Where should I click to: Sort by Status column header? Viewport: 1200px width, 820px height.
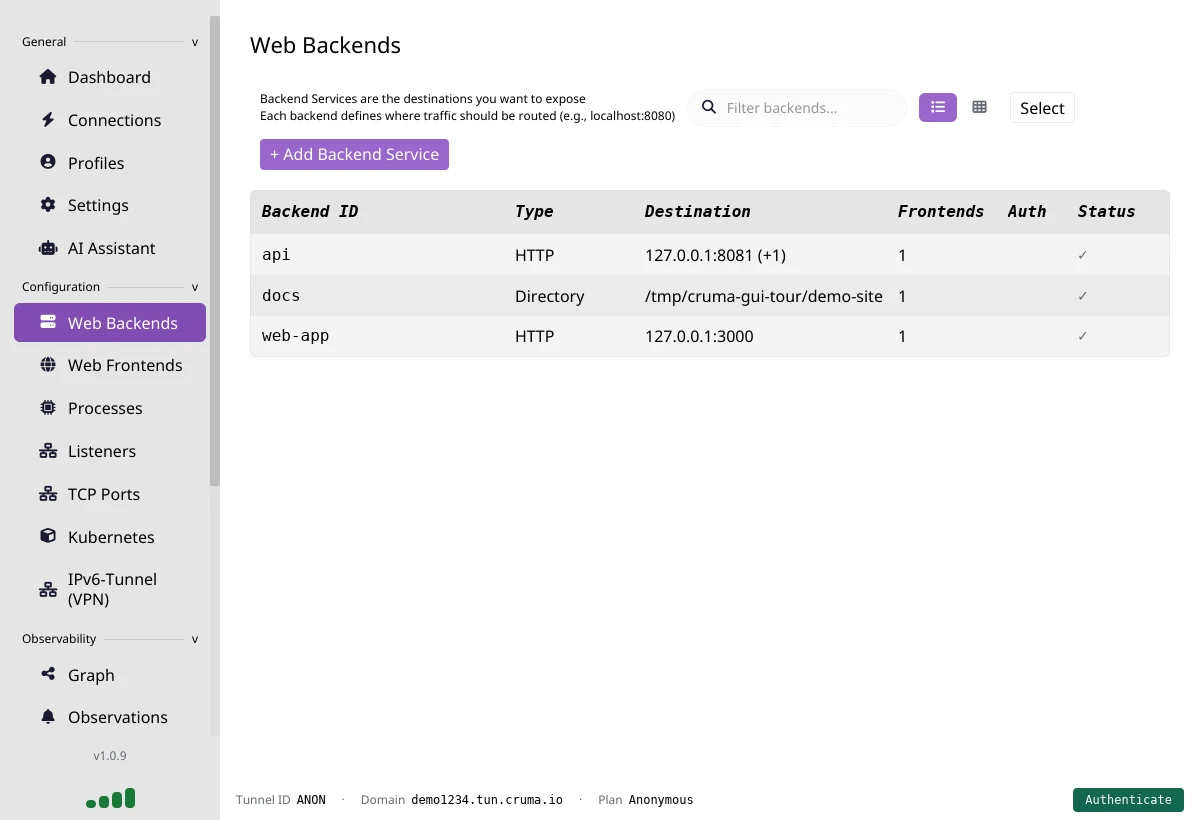click(1106, 211)
